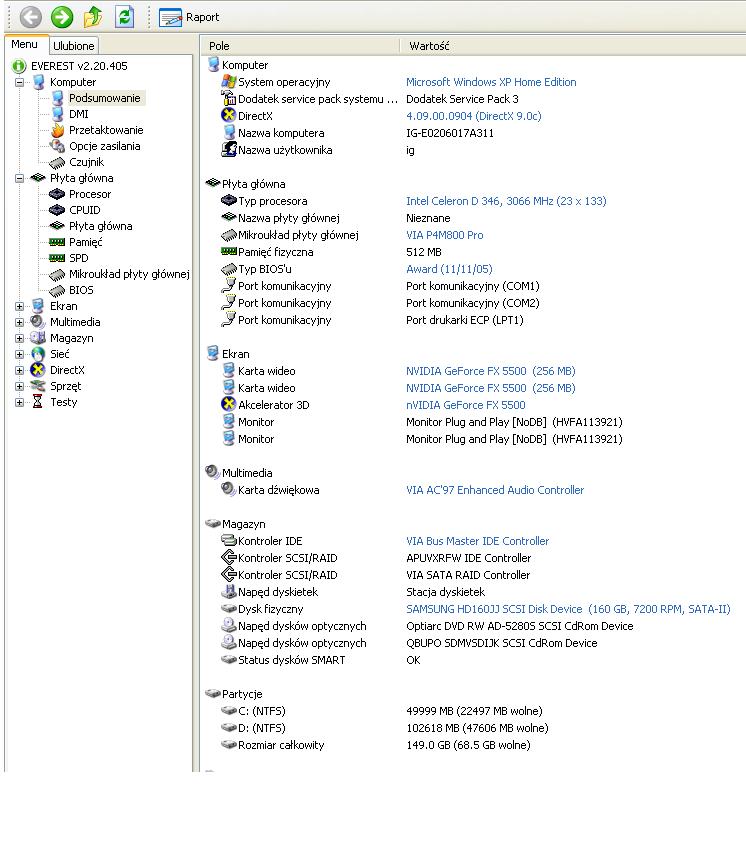Open the DirectX 9.0c version link

tap(474, 116)
